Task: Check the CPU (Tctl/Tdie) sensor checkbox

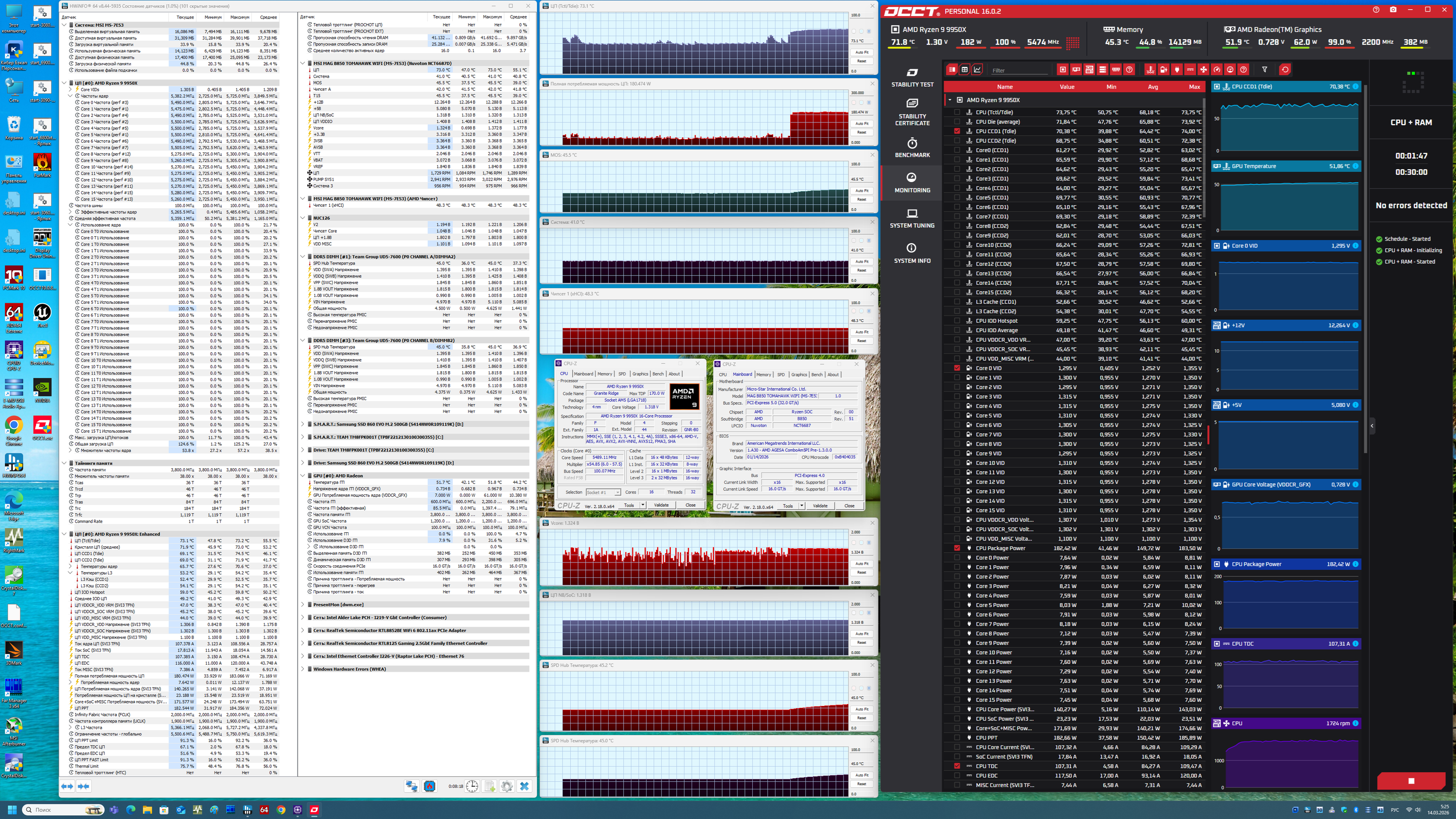Action: click(x=957, y=113)
